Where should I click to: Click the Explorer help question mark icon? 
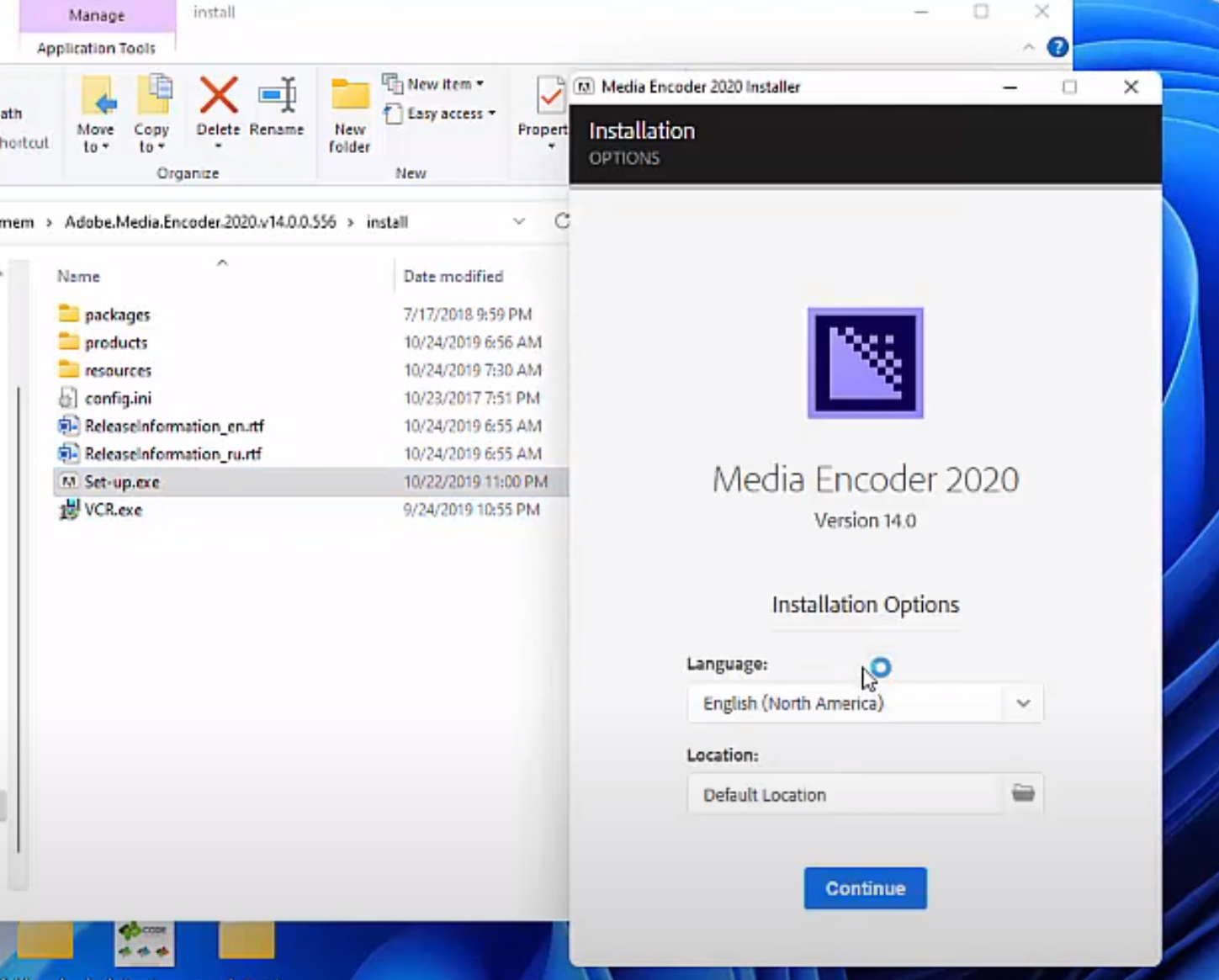[1057, 47]
